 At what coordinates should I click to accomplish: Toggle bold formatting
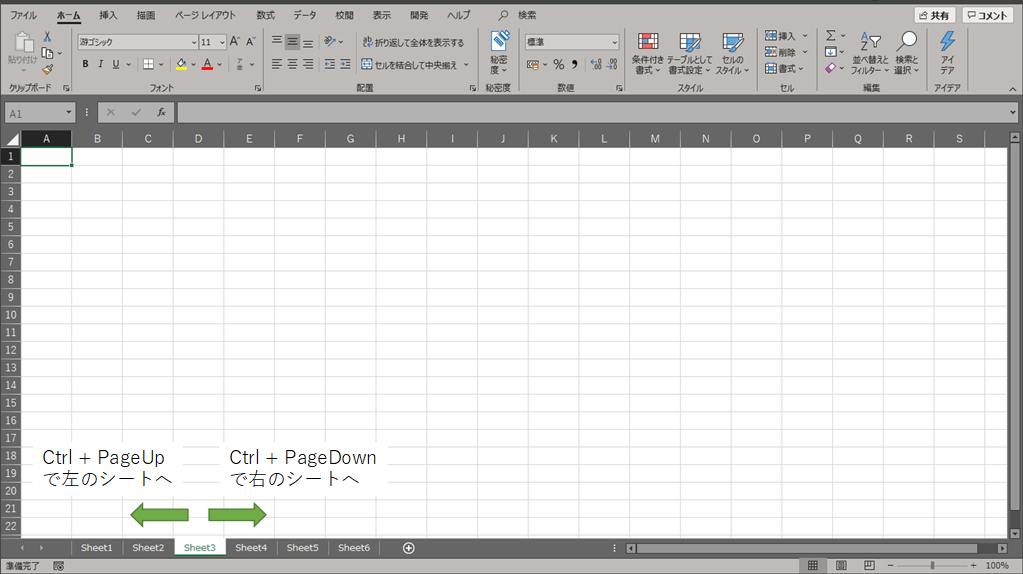coord(85,64)
